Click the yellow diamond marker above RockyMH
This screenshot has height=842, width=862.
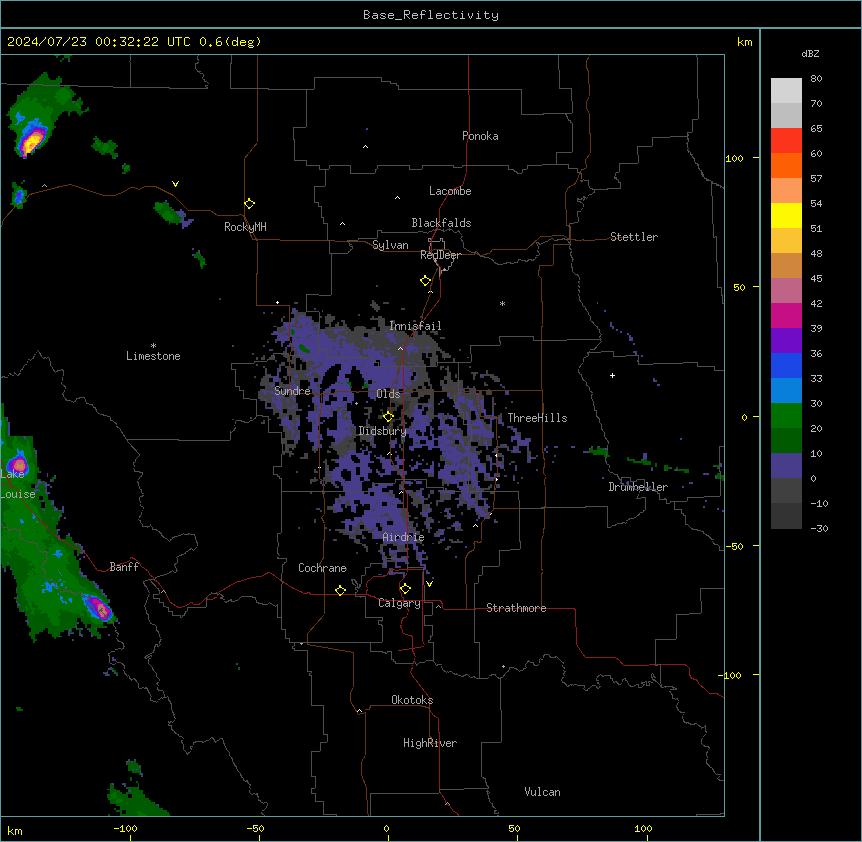coord(249,203)
